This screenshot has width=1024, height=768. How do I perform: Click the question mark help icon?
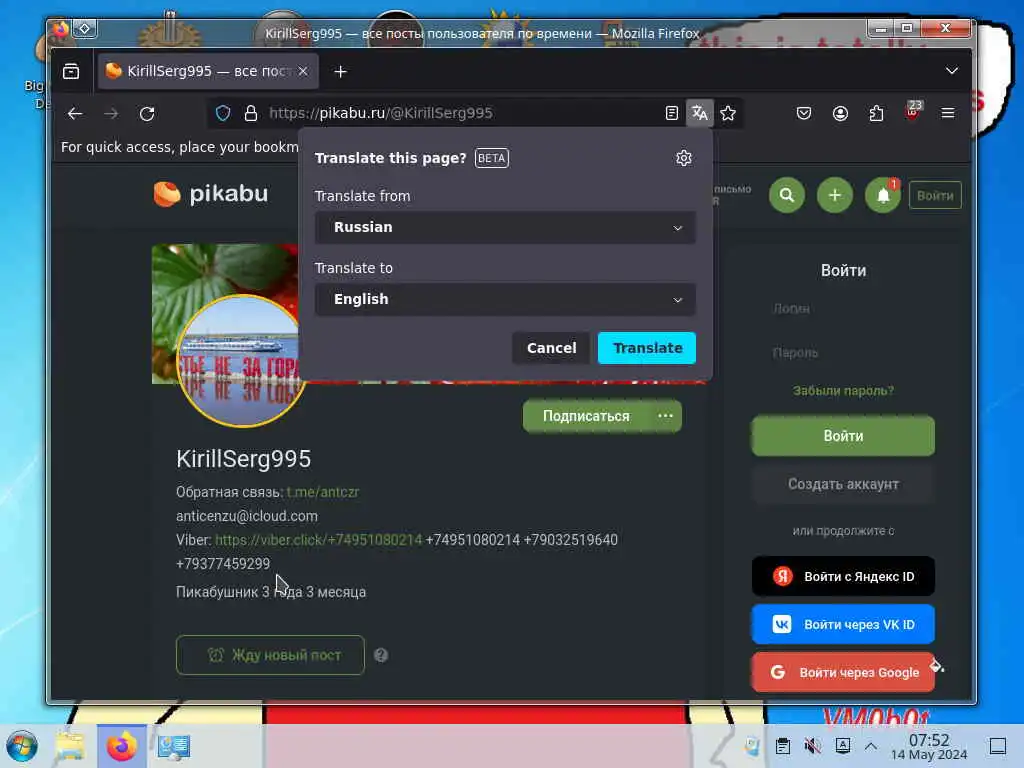point(381,655)
